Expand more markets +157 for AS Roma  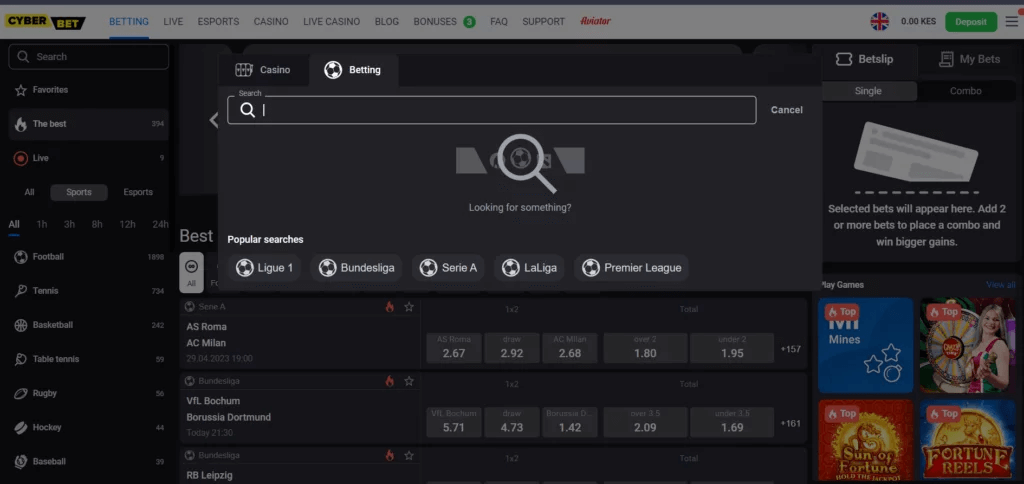click(790, 349)
